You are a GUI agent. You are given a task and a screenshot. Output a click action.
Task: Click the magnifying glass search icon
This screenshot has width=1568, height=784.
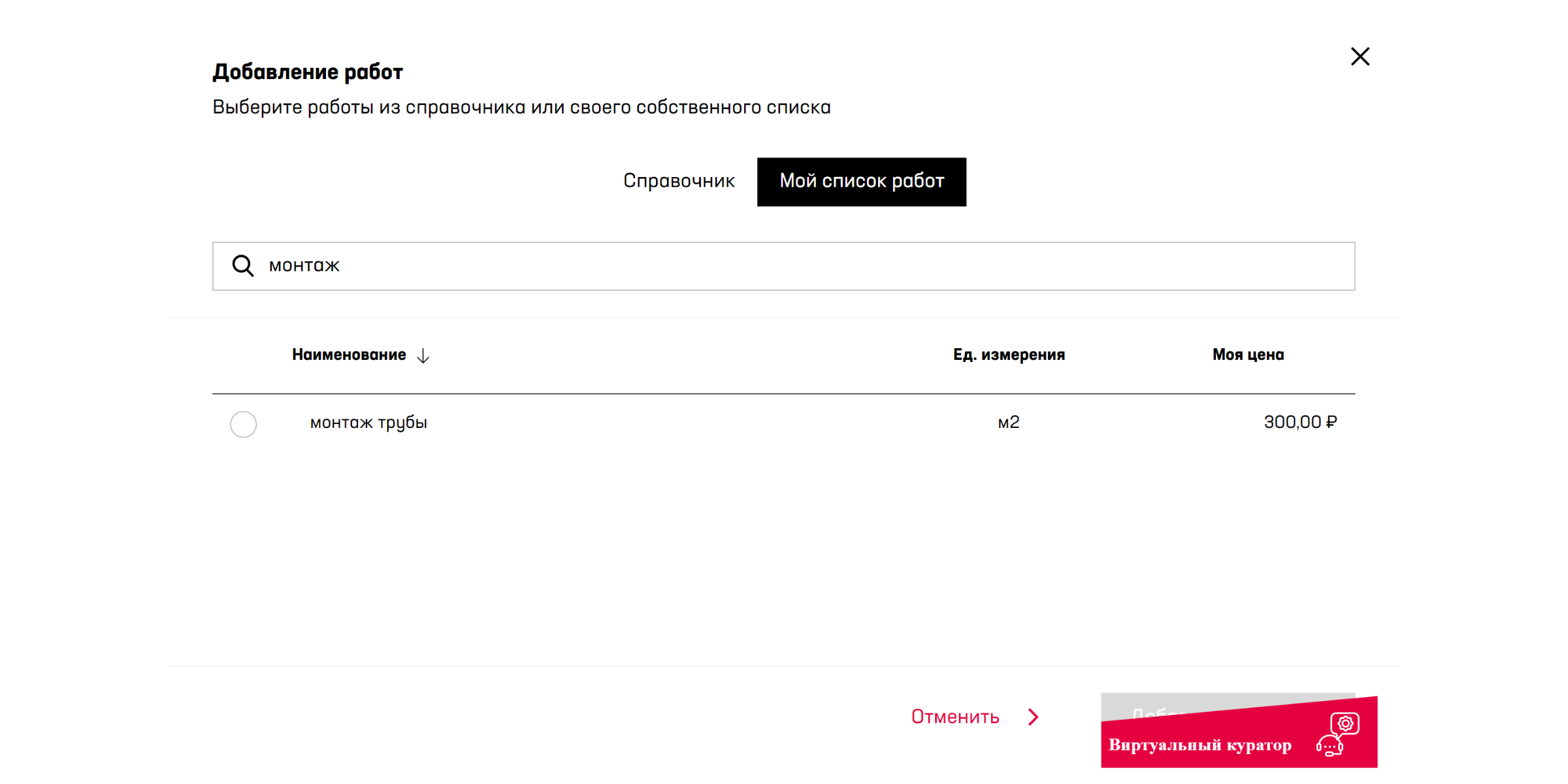click(x=242, y=266)
